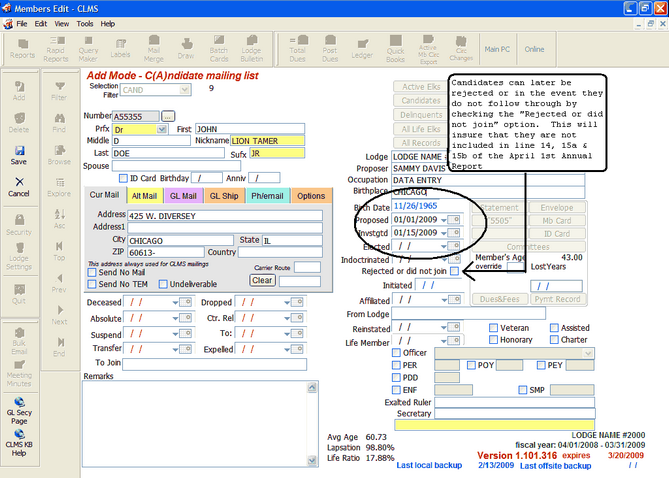Image resolution: width=669 pixels, height=478 pixels.
Task: Enable Rejected or did not join checkbox
Action: (455, 271)
